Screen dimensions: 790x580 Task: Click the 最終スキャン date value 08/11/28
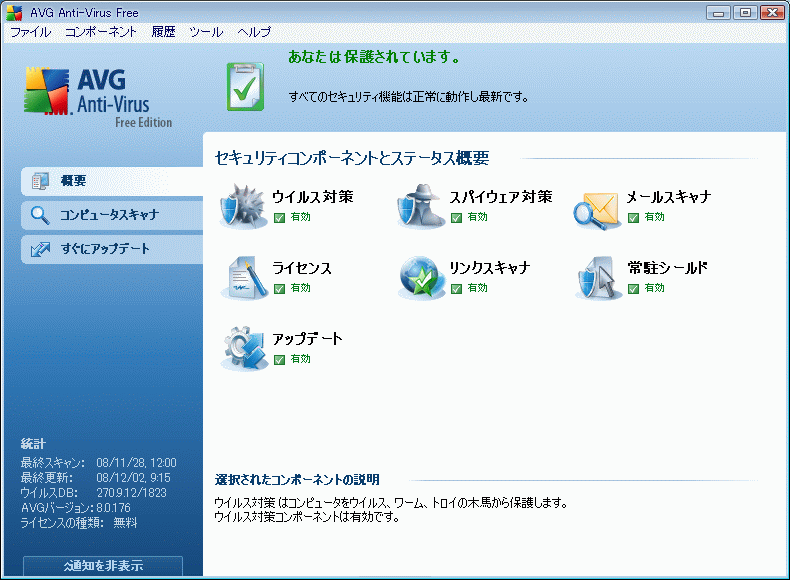pyautogui.click(x=136, y=463)
